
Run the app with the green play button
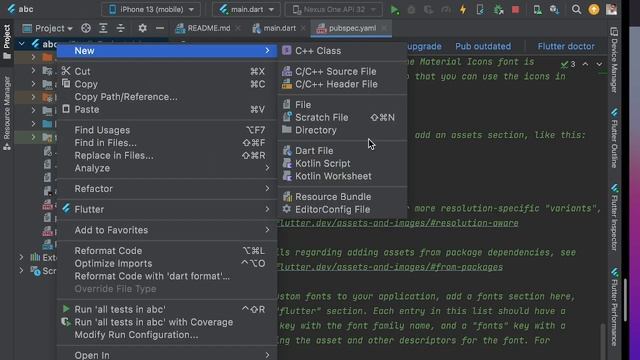tap(394, 9)
